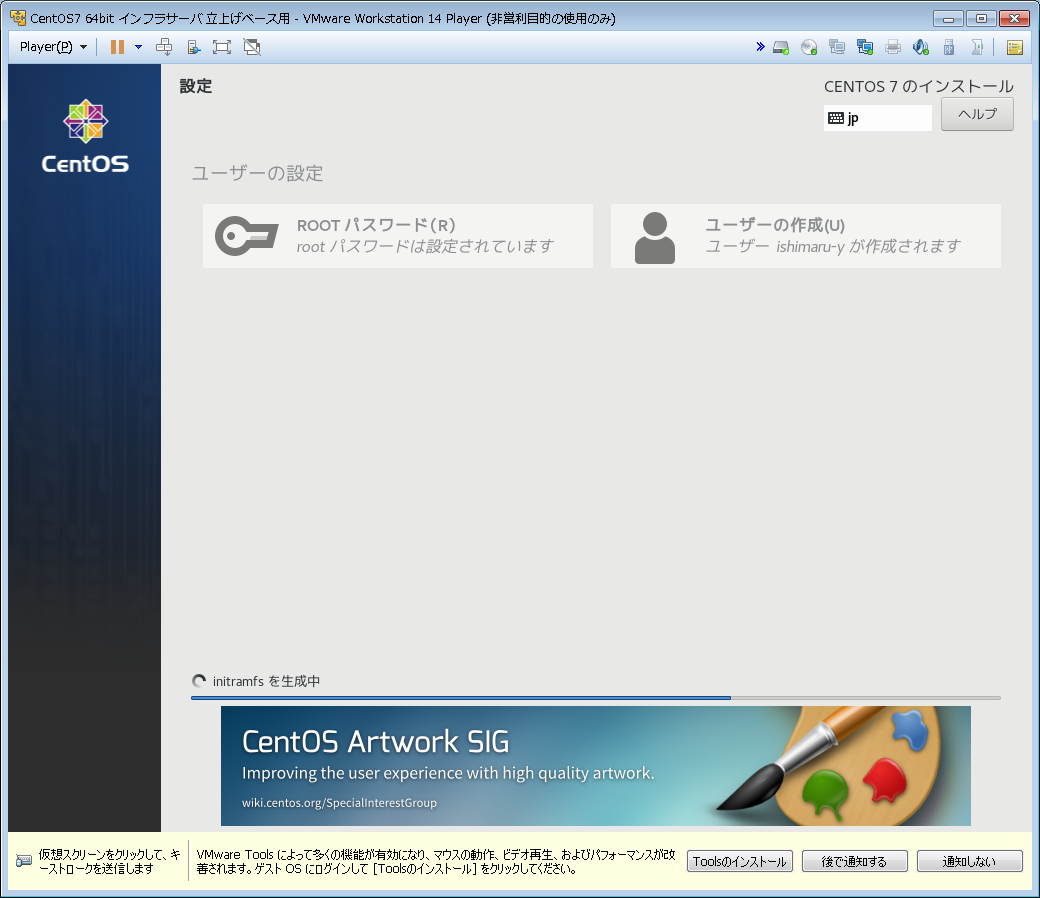This screenshot has width=1040, height=898.
Task: Enter full screen mode icon
Action: (x=222, y=47)
